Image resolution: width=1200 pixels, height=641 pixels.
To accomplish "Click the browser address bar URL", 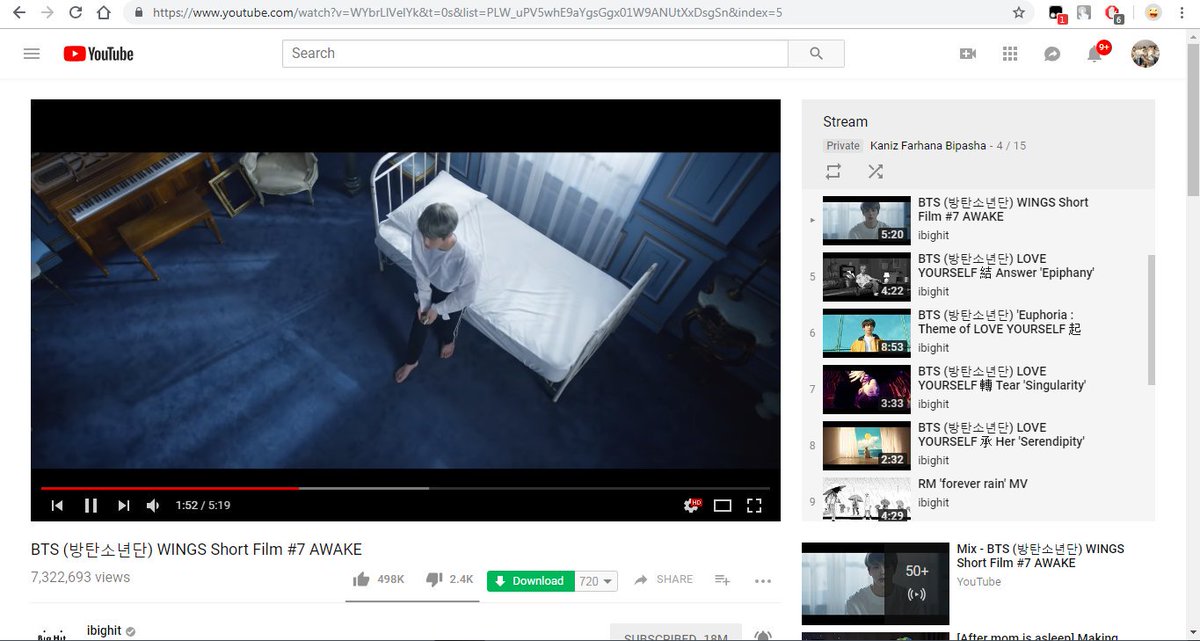I will [467, 13].
